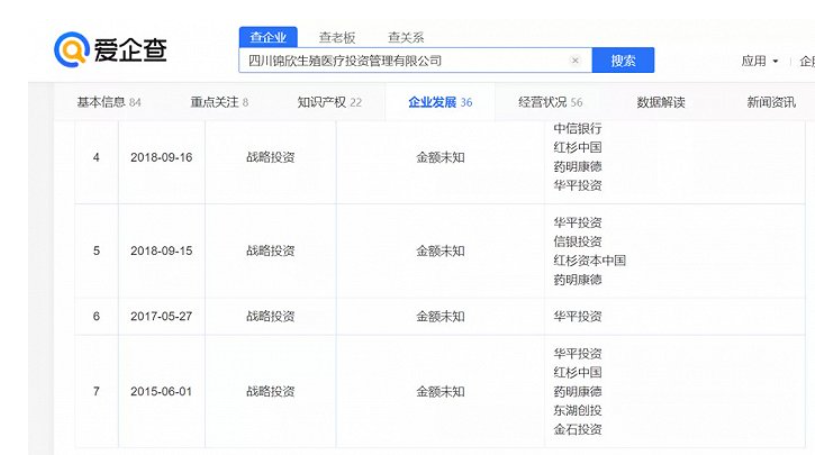This screenshot has width=833, height=470.
Task: Click investor 华平投资 in row 6
Action: (577, 317)
